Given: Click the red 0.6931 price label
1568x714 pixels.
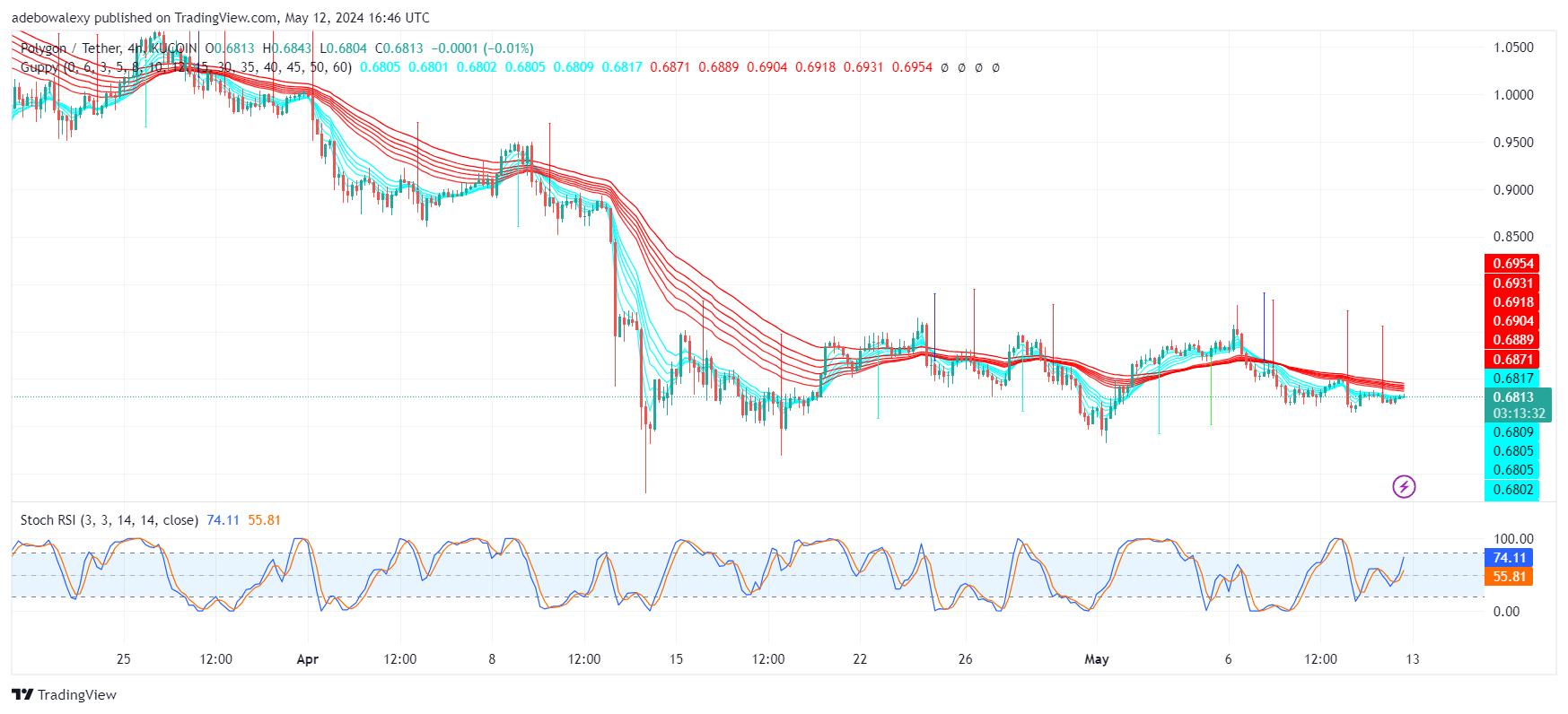Looking at the screenshot, I should tap(1512, 283).
